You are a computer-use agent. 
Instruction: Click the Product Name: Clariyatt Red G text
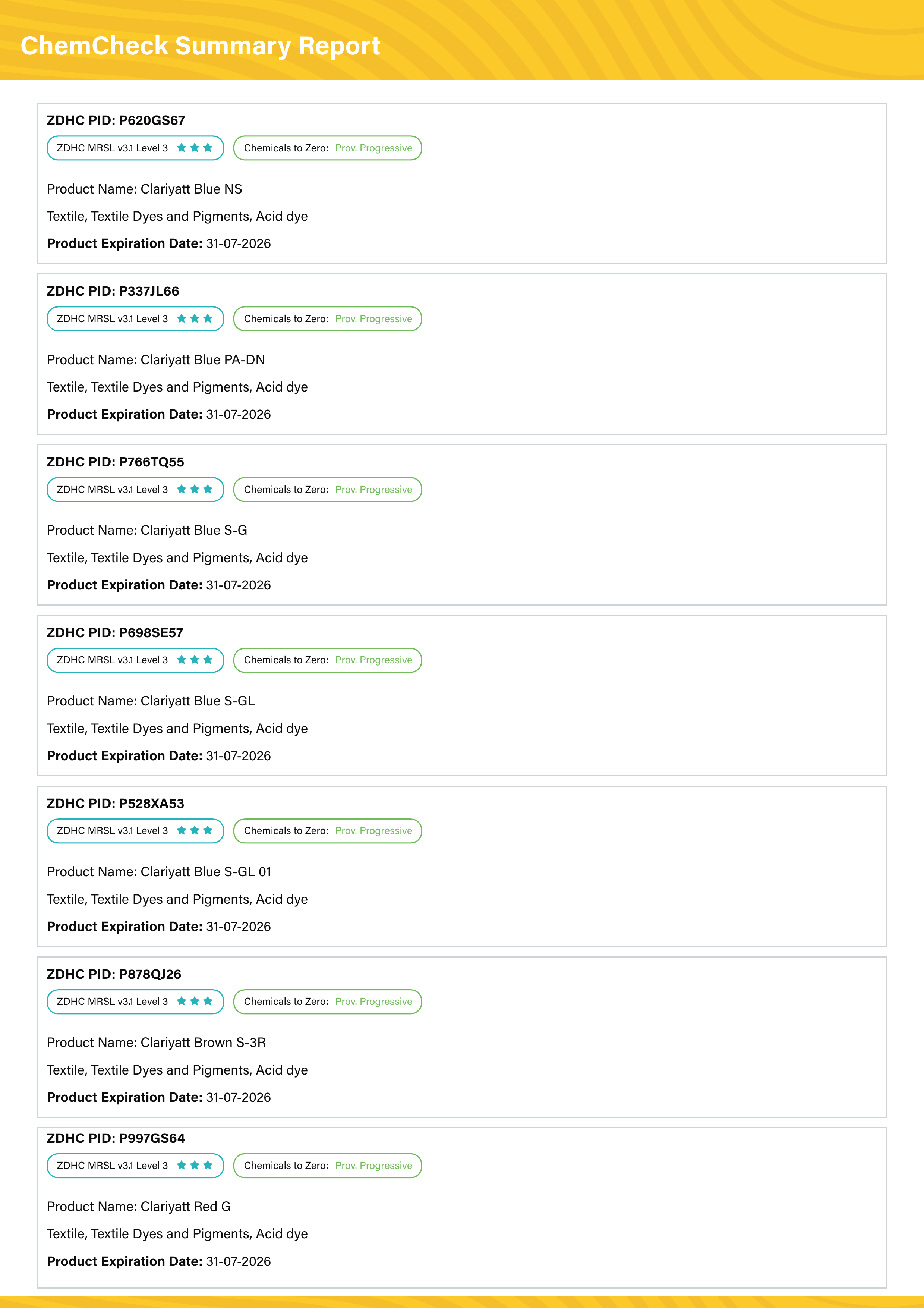(x=139, y=1206)
